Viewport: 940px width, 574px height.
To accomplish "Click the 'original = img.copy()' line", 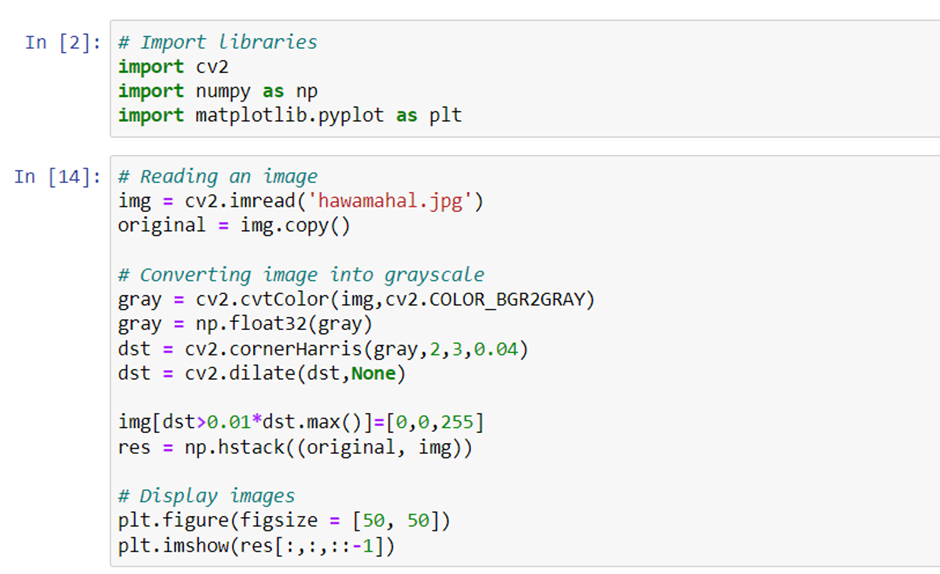I will (x=234, y=226).
